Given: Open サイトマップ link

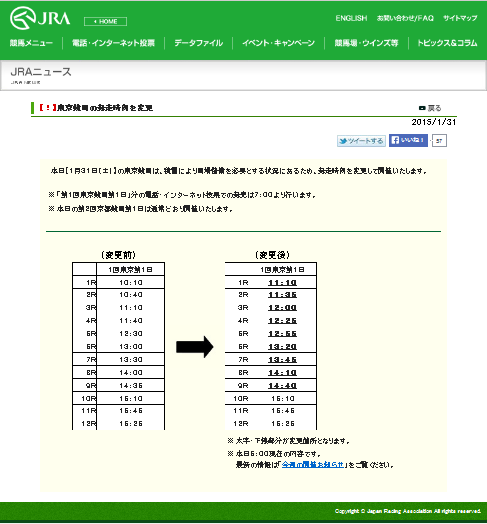Looking at the screenshot, I should pos(460,18).
